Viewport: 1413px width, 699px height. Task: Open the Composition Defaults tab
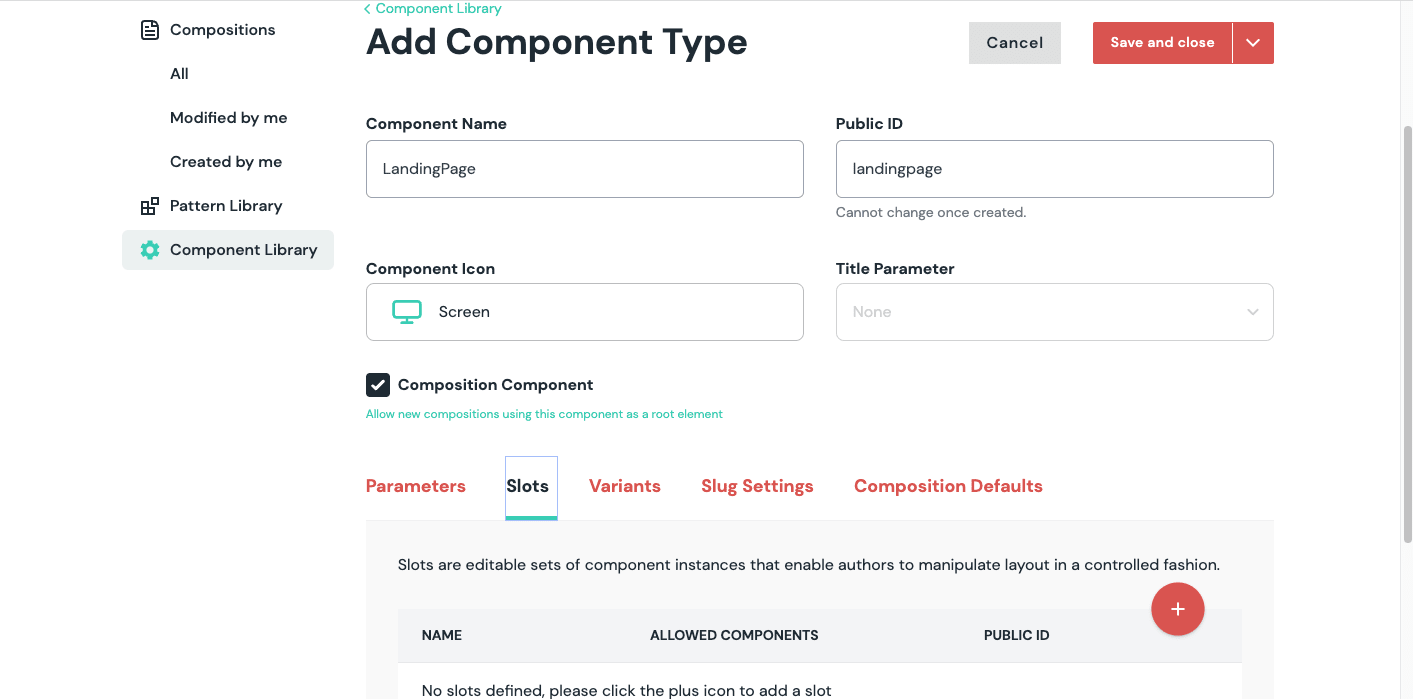pos(948,486)
